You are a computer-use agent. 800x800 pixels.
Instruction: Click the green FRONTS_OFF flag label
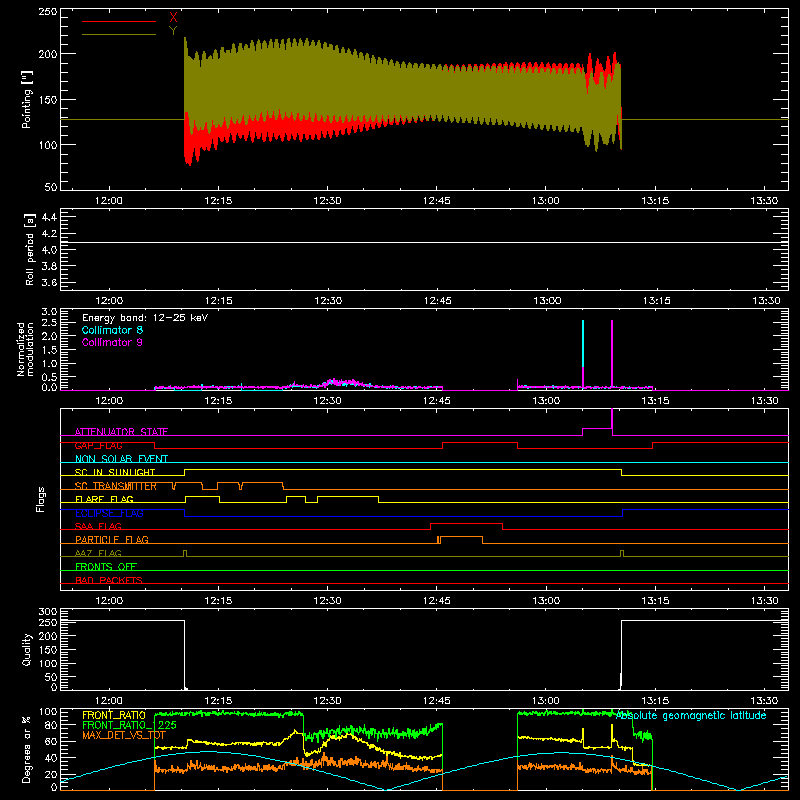click(x=106, y=566)
